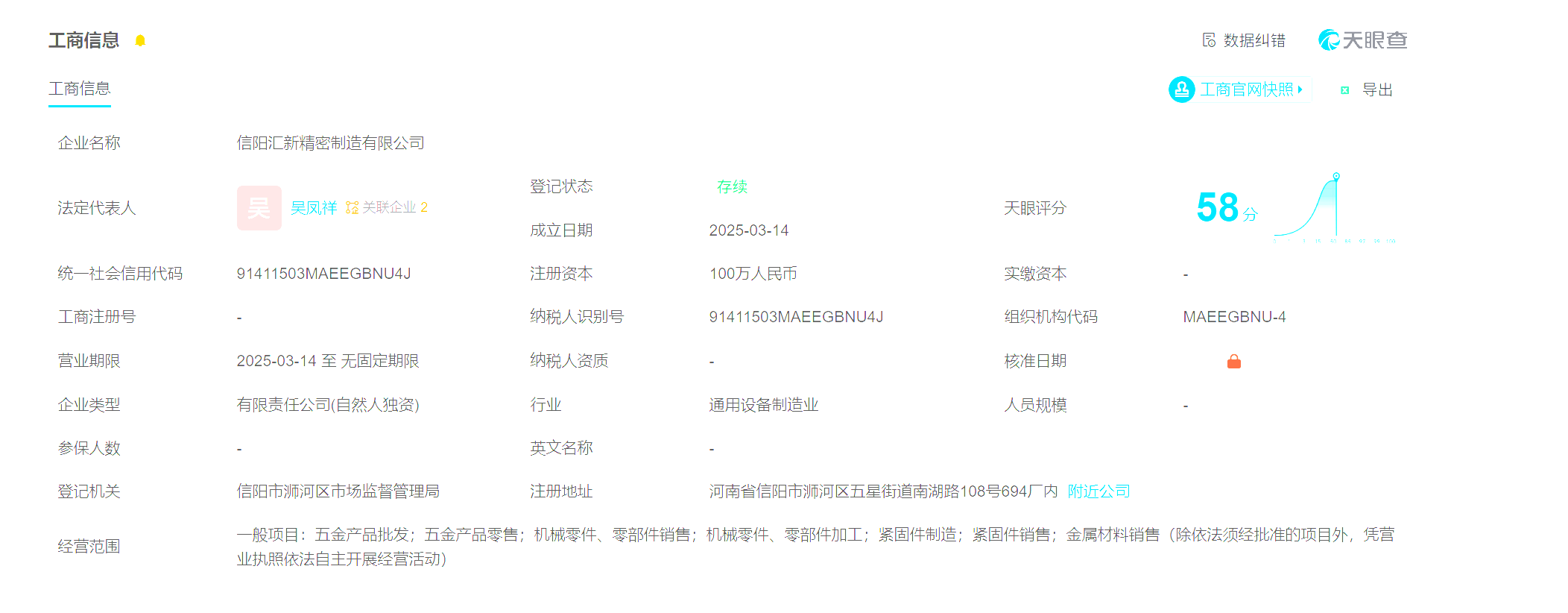Click the official snapshot stamp icon
Image resolution: width=1568 pixels, height=613 pixels.
[x=1181, y=89]
